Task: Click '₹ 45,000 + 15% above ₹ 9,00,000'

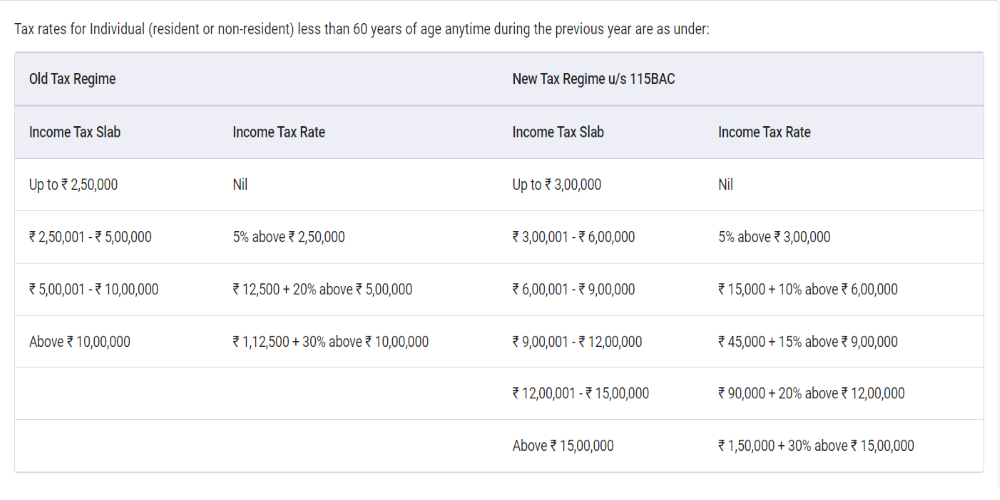Action: coord(807,342)
